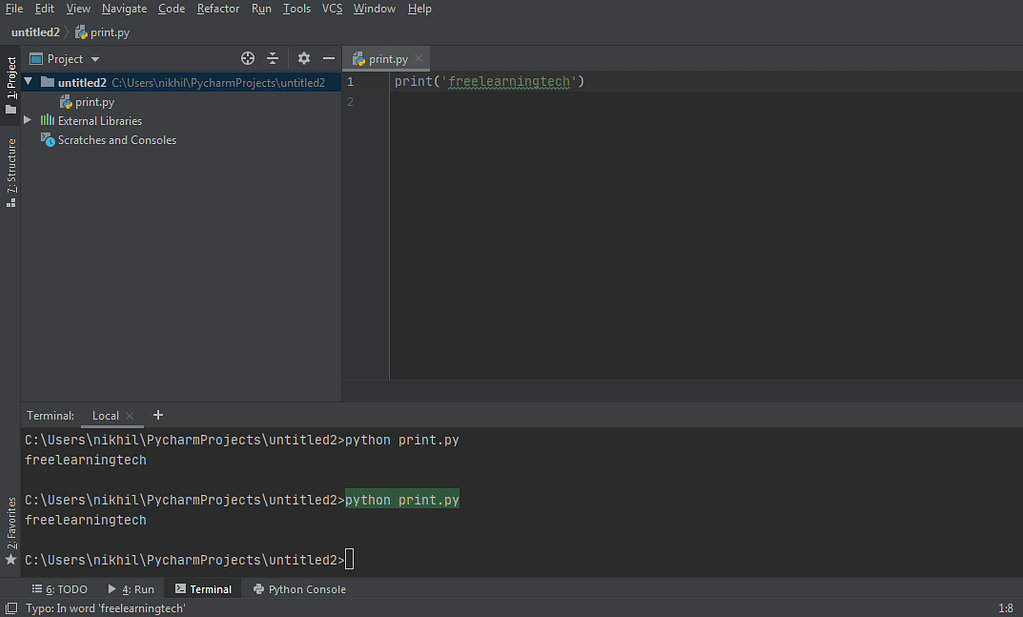Add a new terminal session with plus

coord(158,415)
